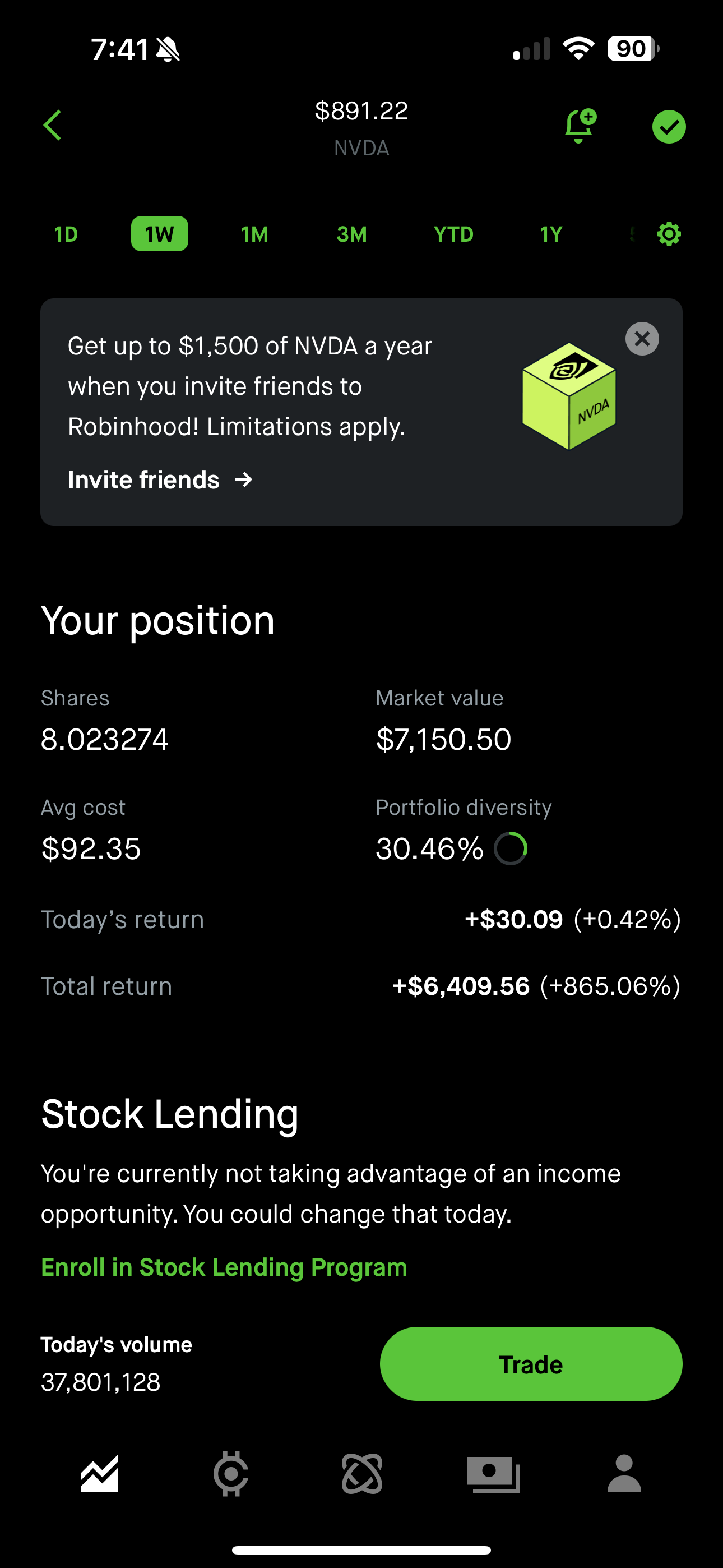Viewport: 723px width, 1568px height.
Task: Dismiss the NVDA referral promo card
Action: pyautogui.click(x=642, y=339)
